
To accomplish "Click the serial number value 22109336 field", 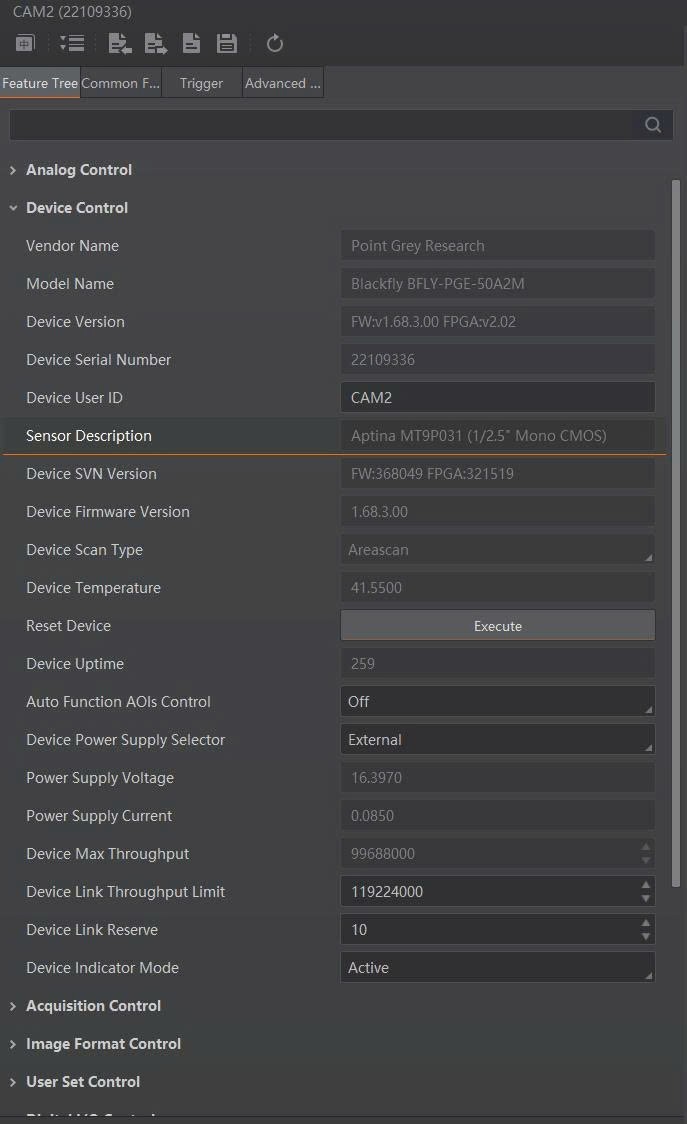I will 498,360.
